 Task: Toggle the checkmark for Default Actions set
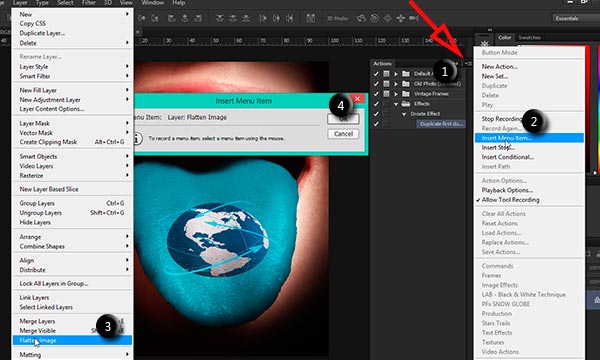tap(376, 74)
